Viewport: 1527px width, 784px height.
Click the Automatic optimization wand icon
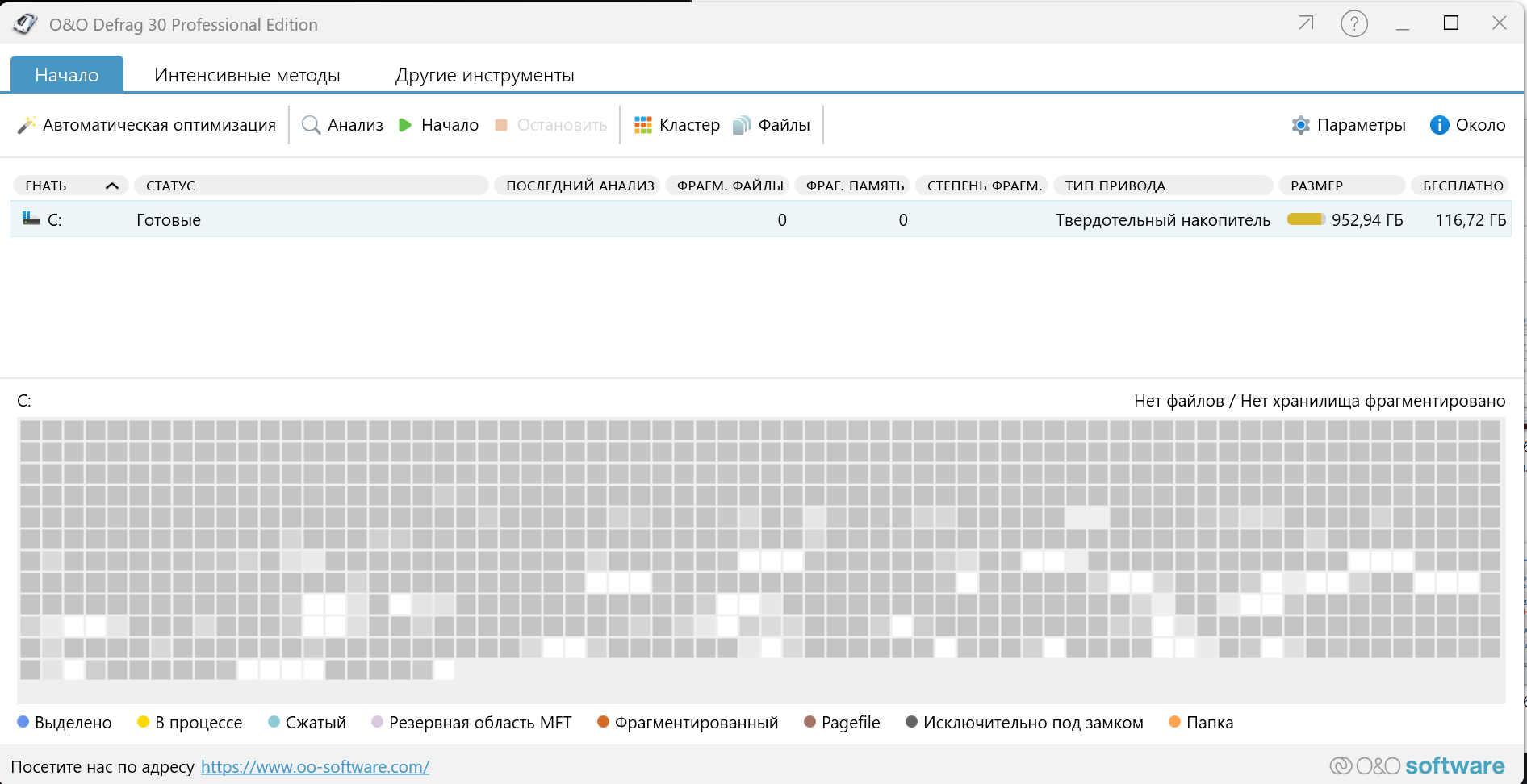click(x=27, y=125)
